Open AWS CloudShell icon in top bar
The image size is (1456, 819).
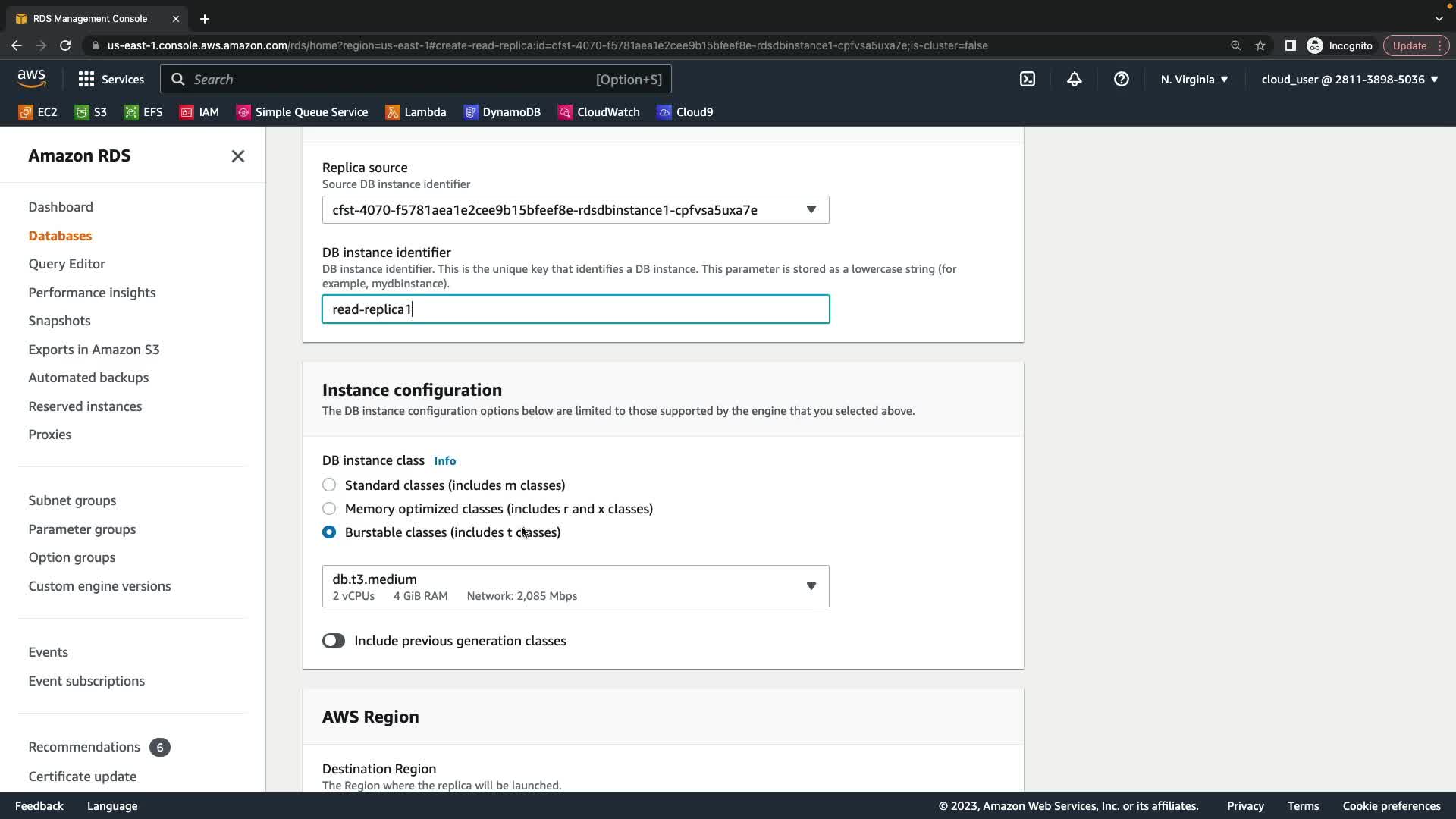pyautogui.click(x=1028, y=80)
